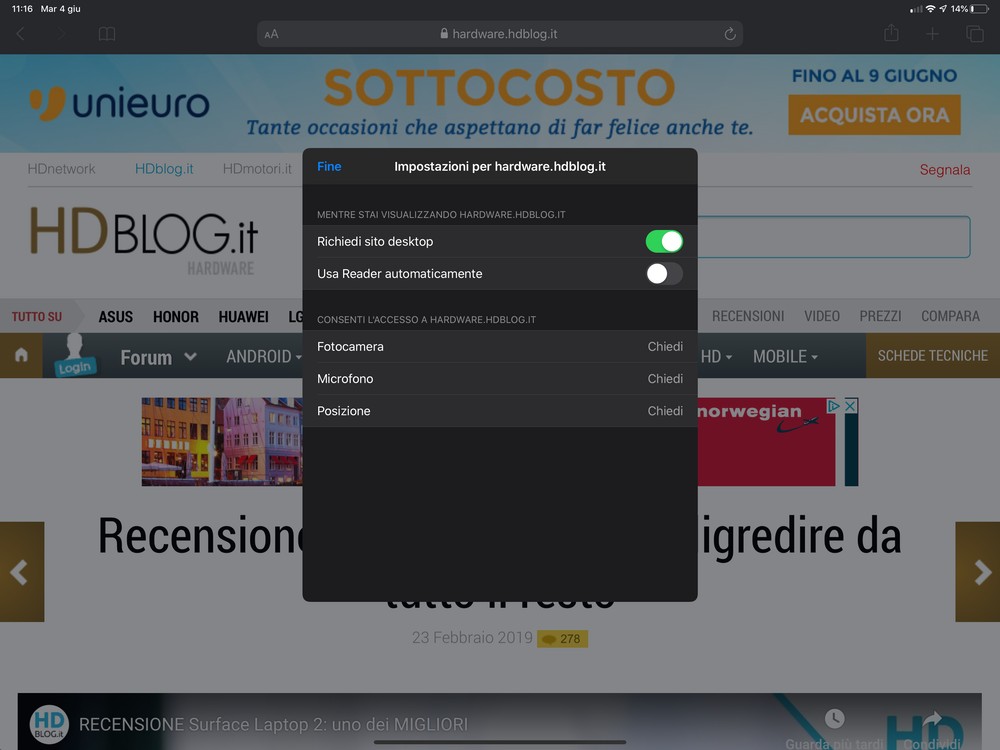Expand the Forum dropdown menu

[159, 357]
